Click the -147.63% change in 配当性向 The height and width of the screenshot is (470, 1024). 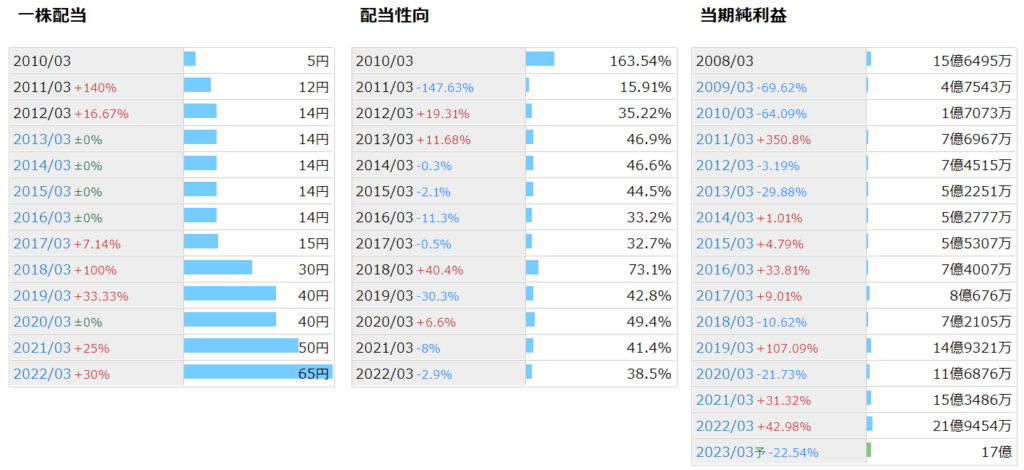click(445, 87)
